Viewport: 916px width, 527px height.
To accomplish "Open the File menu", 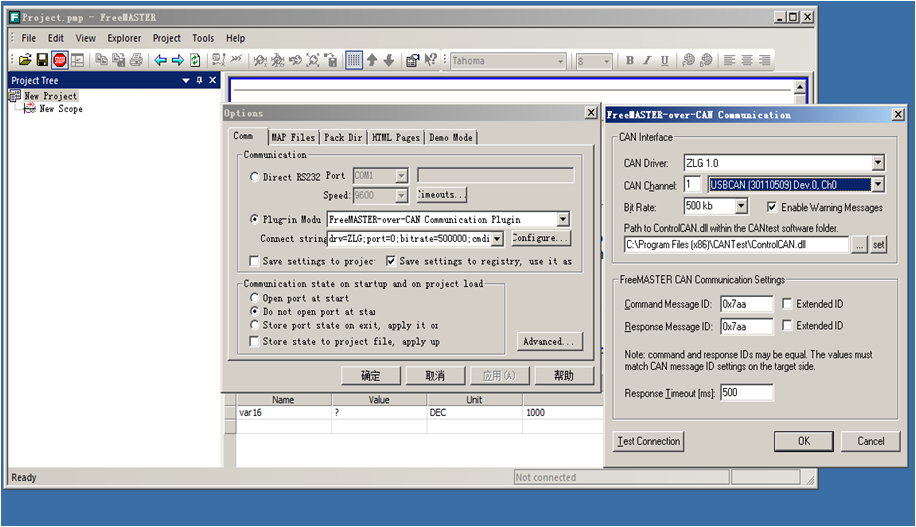I will point(29,38).
